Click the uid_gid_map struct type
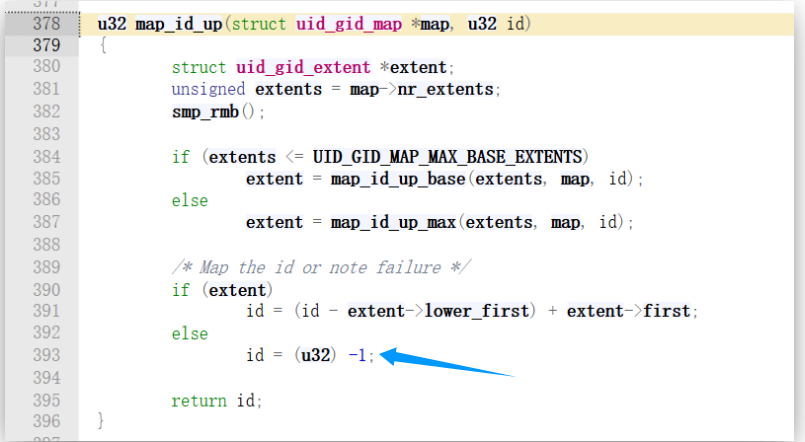 coord(349,24)
